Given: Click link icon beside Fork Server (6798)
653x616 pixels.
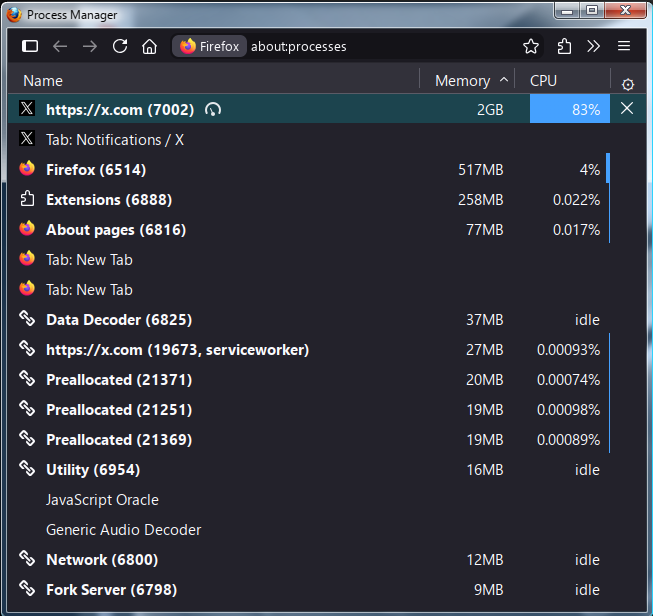Looking at the screenshot, I should (x=27, y=588).
